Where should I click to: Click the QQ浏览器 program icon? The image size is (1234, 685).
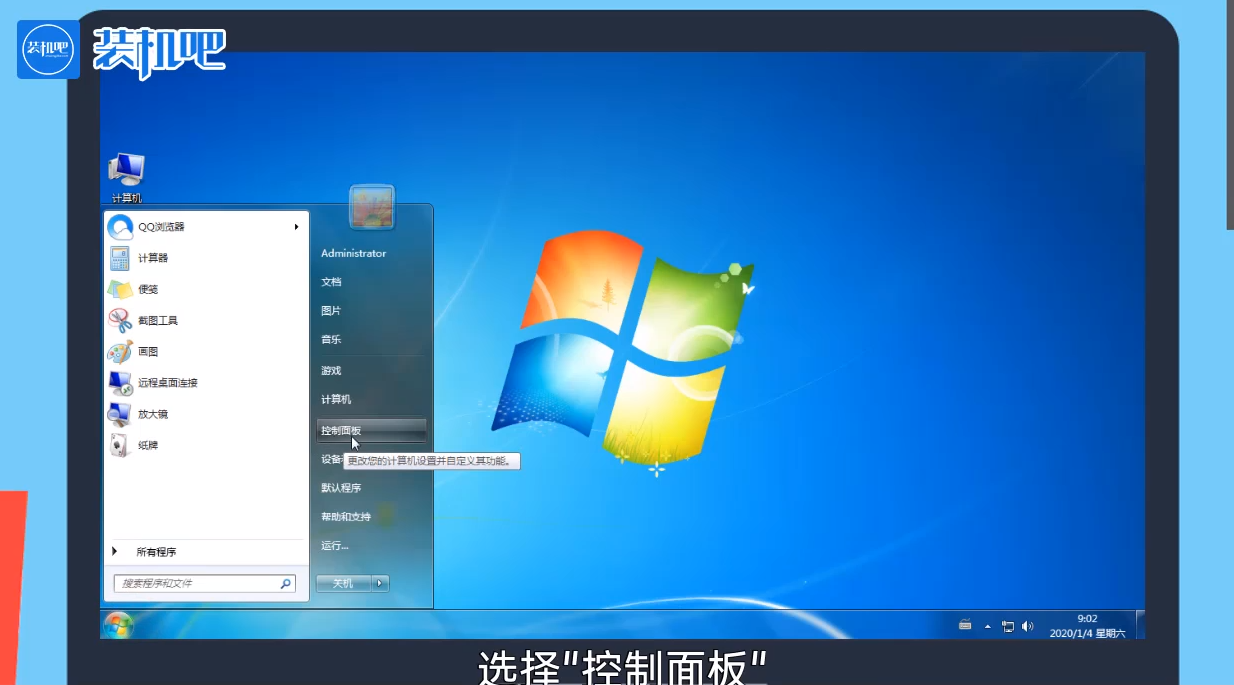120,227
